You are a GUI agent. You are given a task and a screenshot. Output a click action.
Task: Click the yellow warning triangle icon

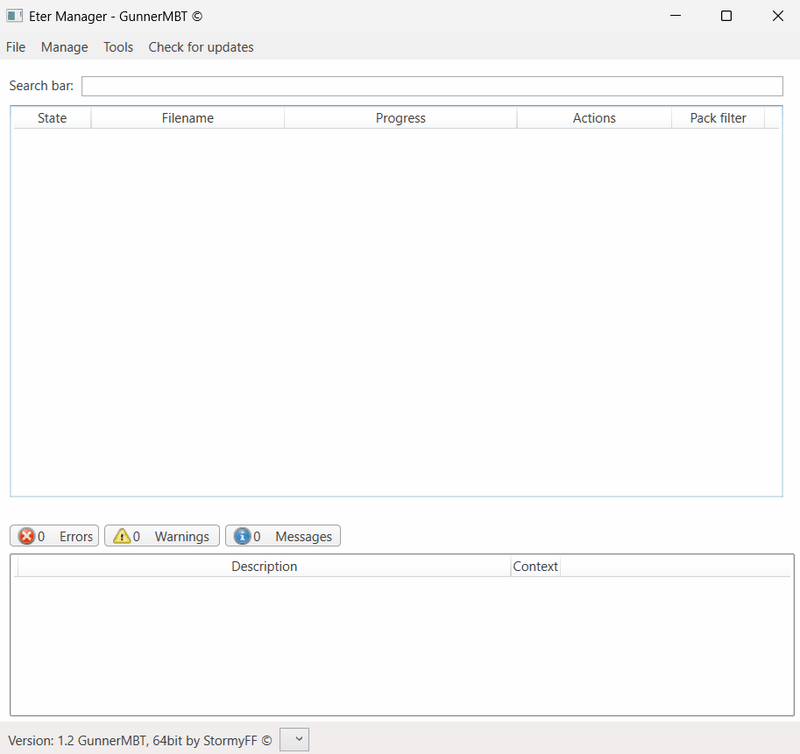[x=120, y=536]
